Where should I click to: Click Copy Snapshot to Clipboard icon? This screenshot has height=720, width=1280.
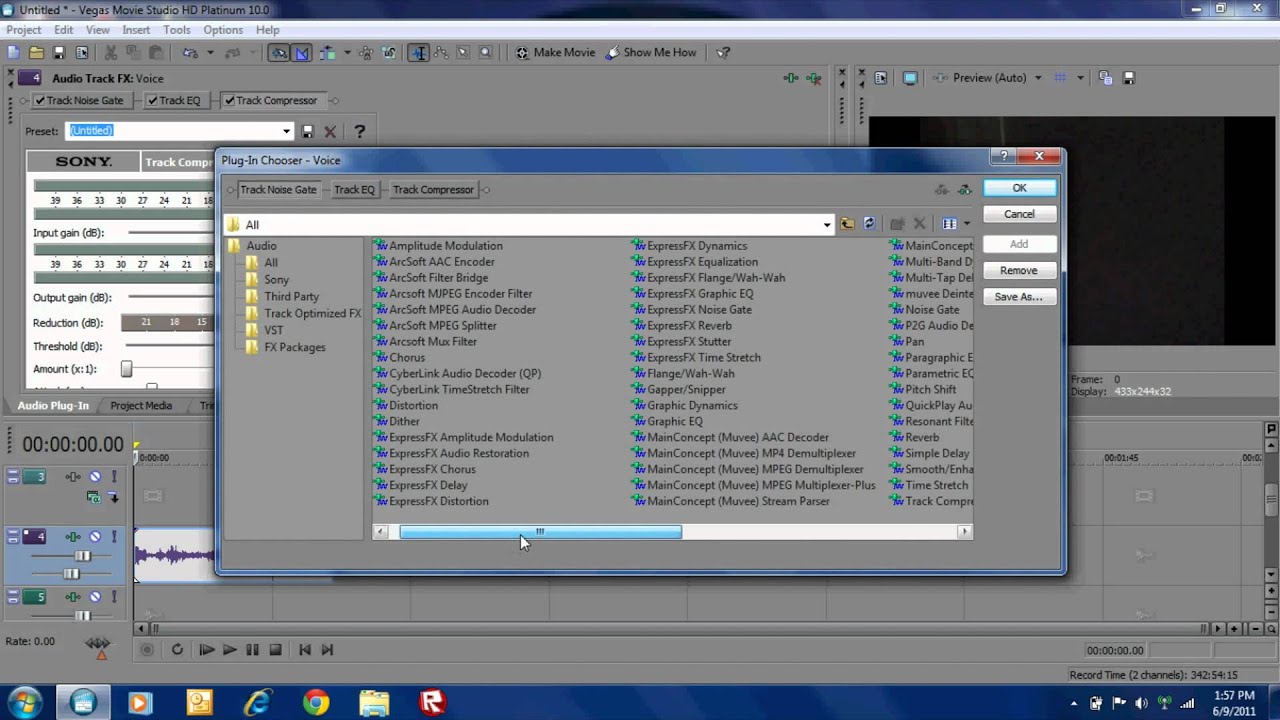tap(1105, 78)
